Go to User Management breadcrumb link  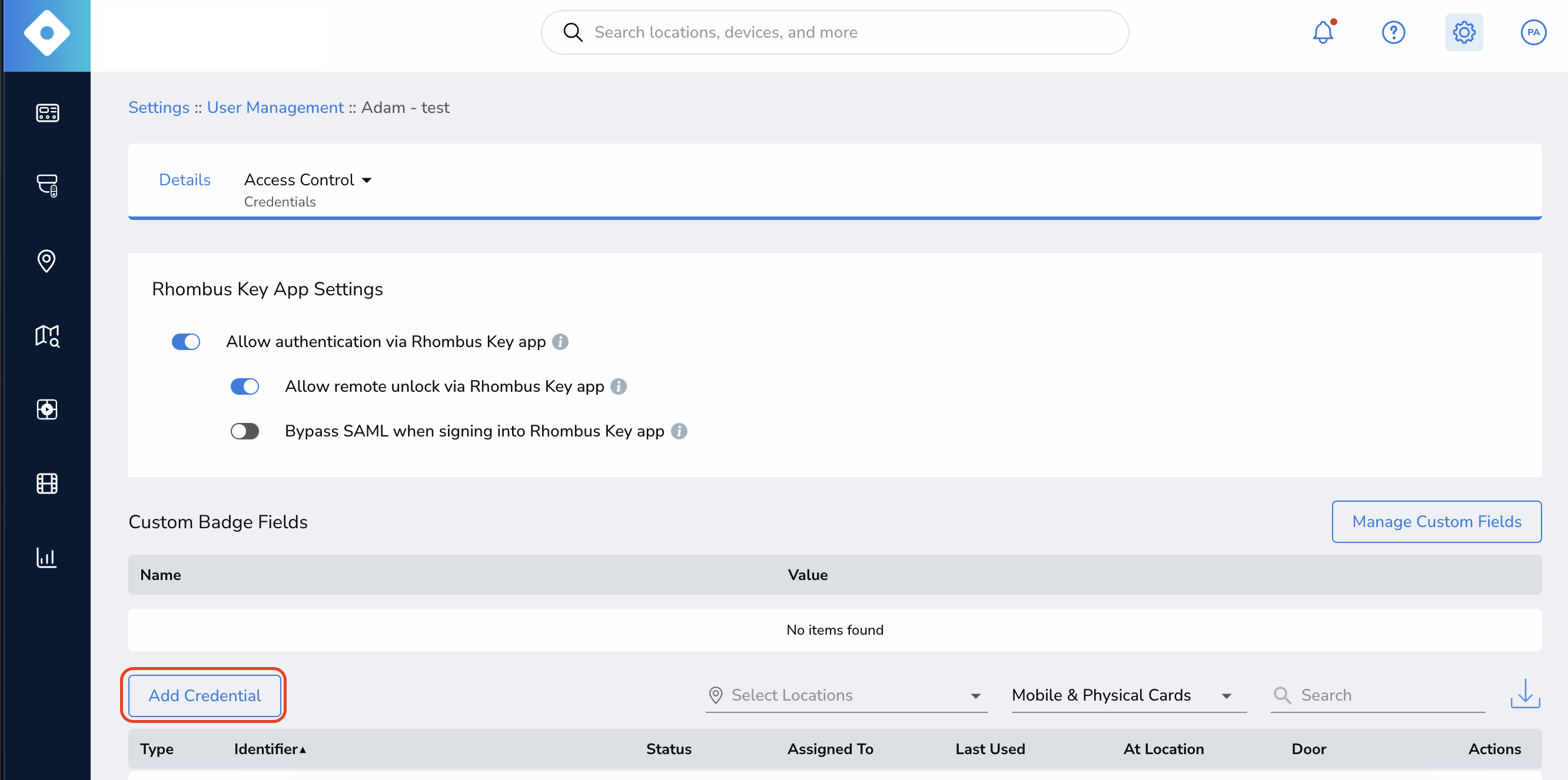[275, 108]
